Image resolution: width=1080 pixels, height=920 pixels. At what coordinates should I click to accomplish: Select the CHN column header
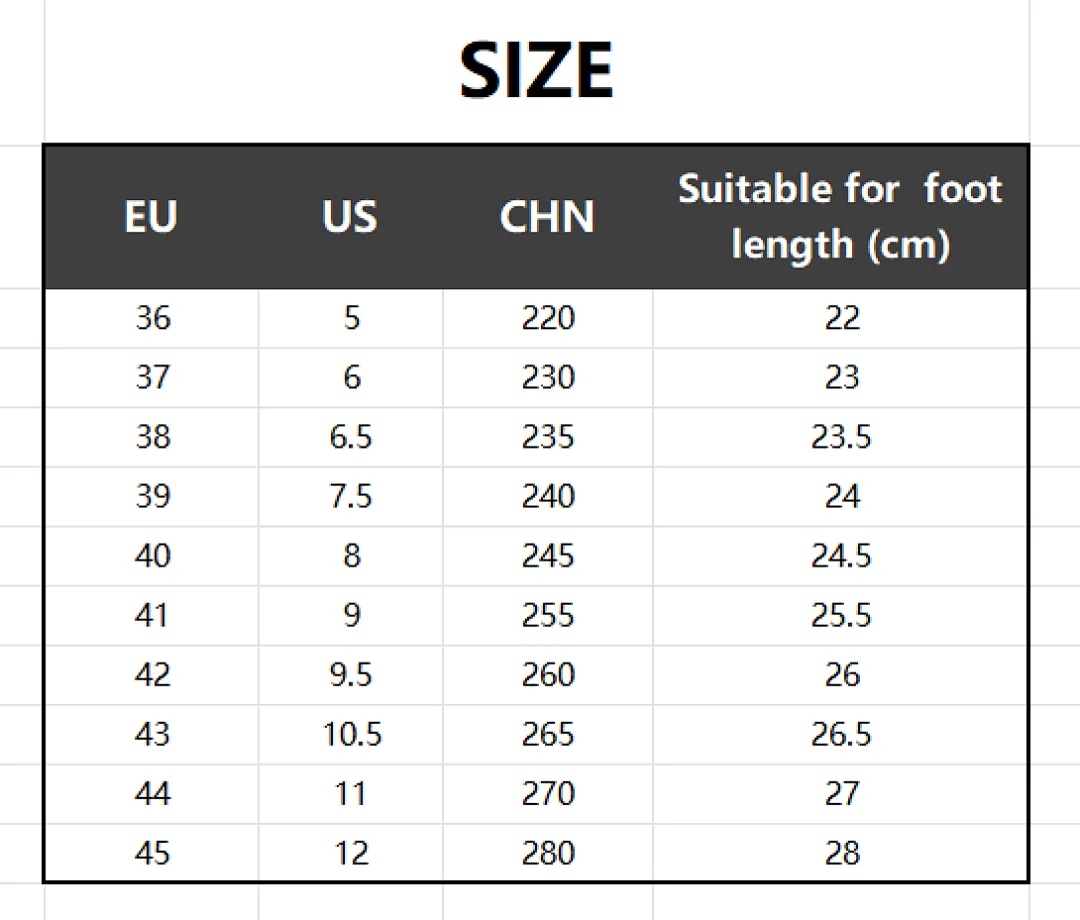pyautogui.click(x=548, y=216)
